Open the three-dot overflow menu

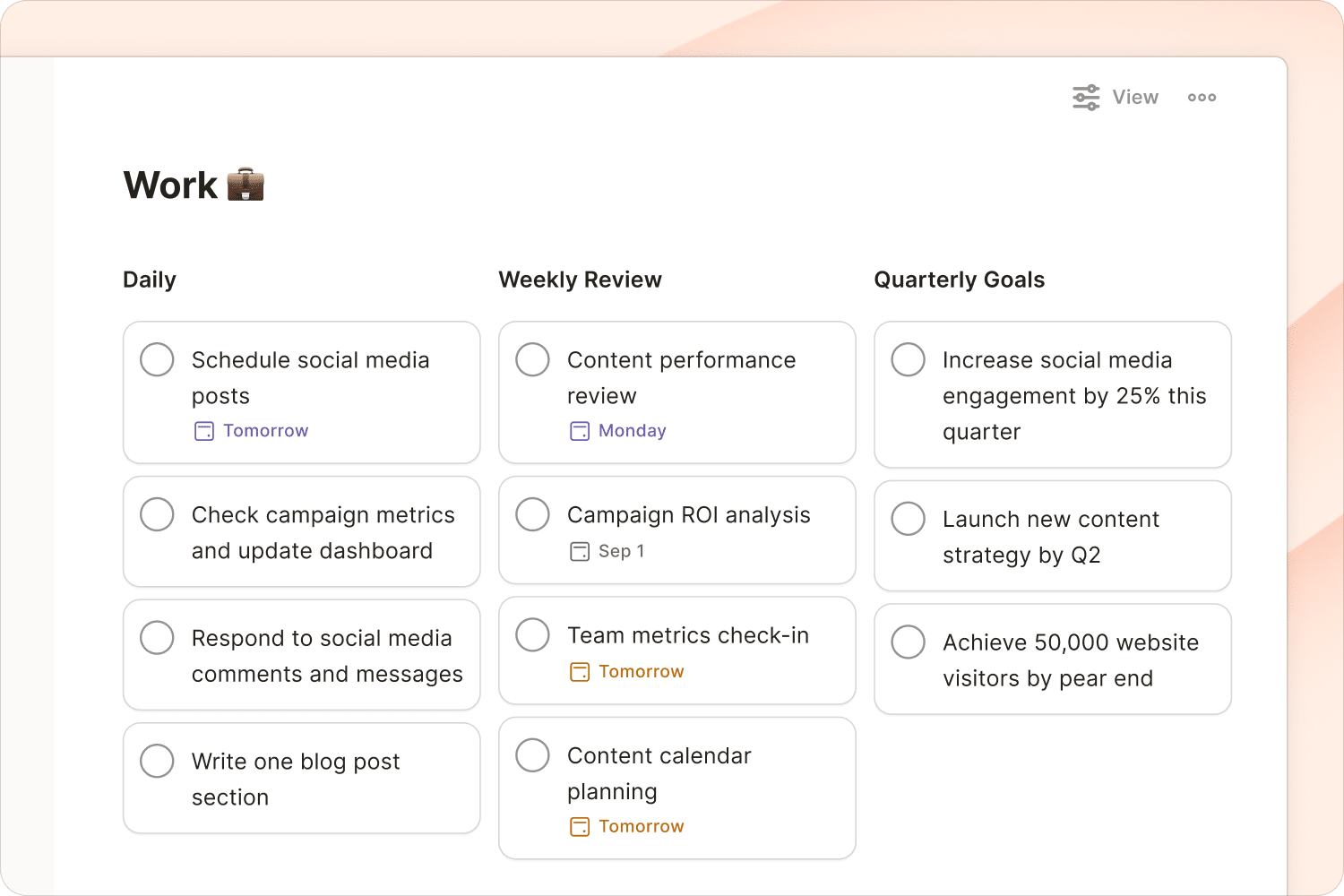[1202, 97]
